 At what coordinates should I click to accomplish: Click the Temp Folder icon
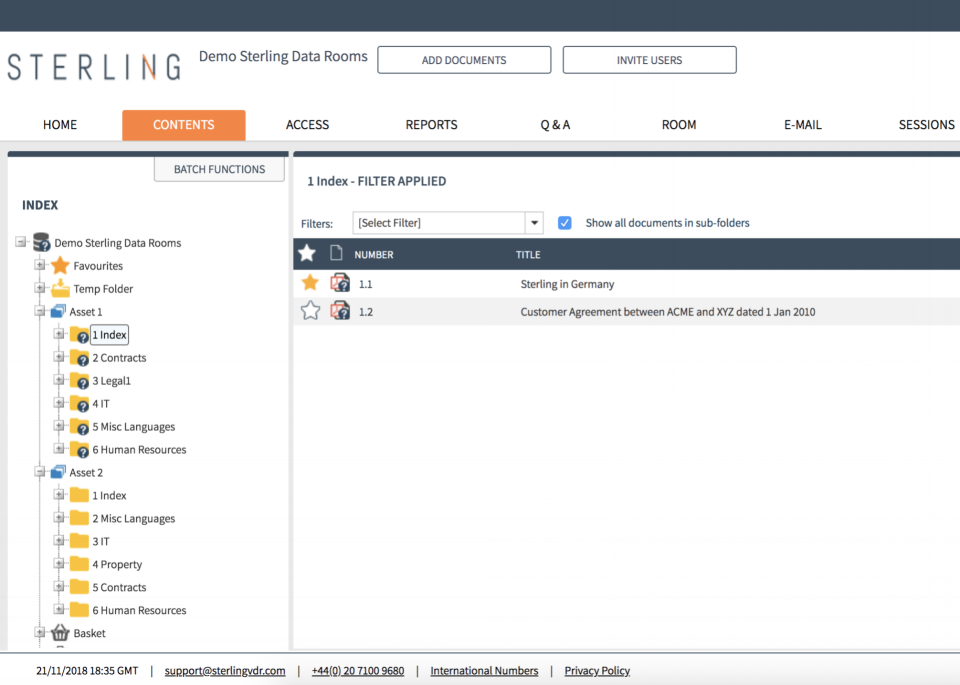(60, 289)
